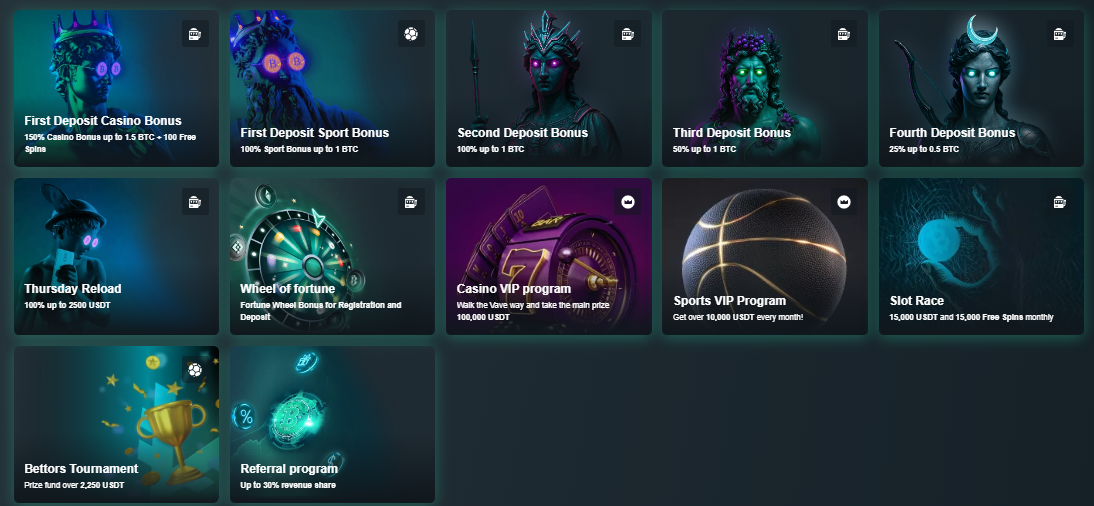The height and width of the screenshot is (506, 1094).
Task: Open Slot Race promotion title
Action: click(917, 301)
